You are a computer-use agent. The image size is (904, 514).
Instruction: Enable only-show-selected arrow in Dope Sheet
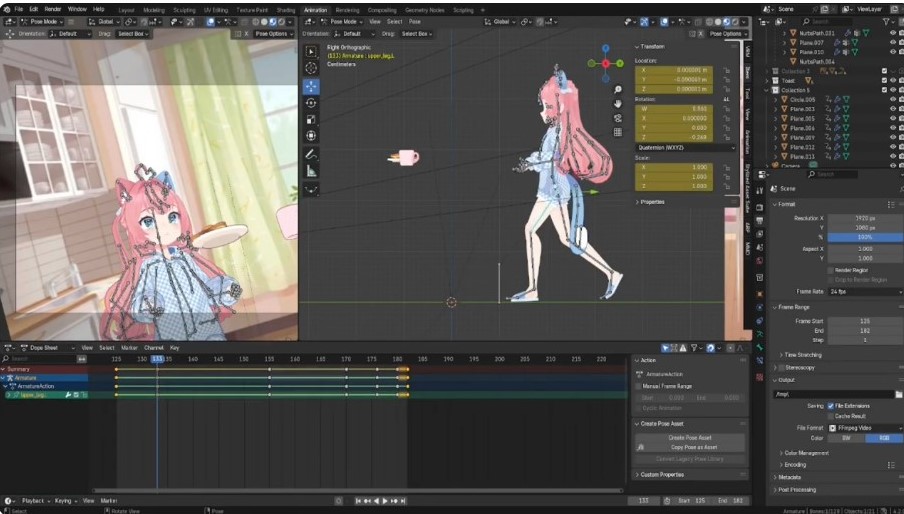[x=665, y=348]
